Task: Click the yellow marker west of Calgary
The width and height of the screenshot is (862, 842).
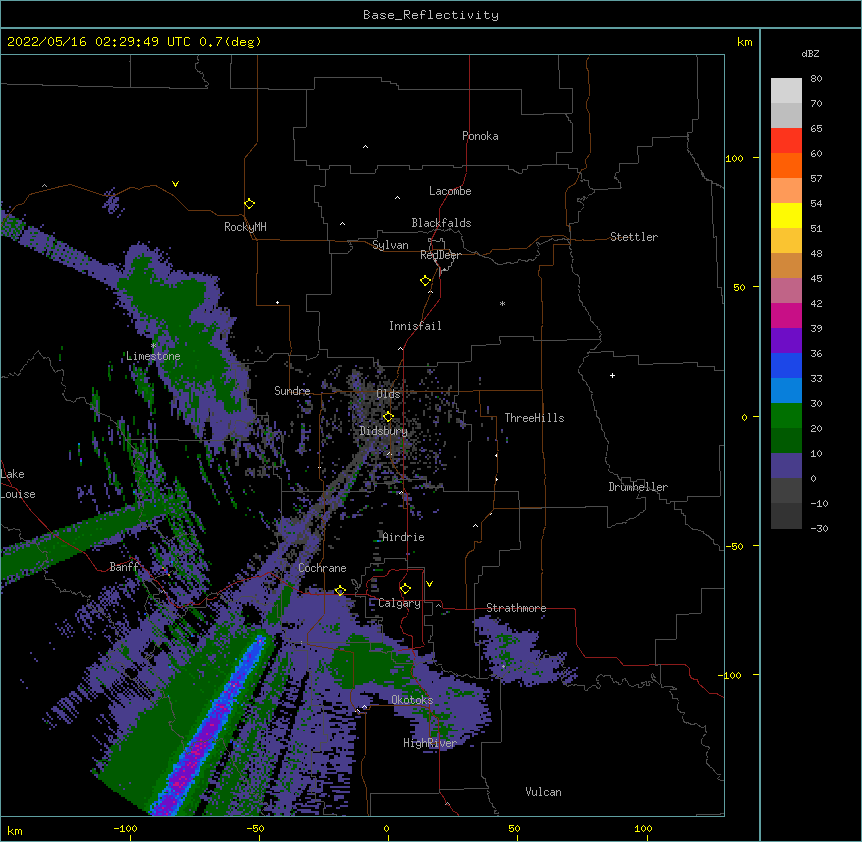Action: (340, 591)
